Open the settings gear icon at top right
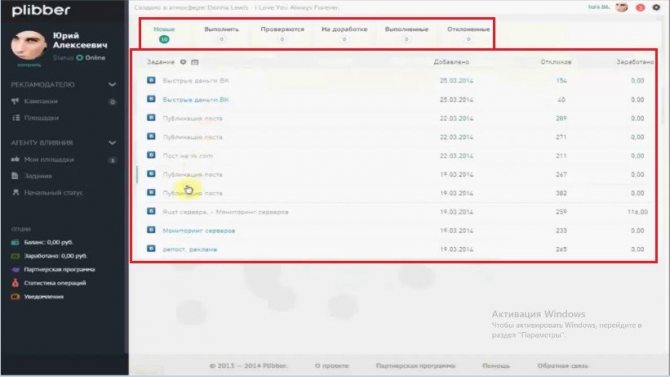 point(656,7)
